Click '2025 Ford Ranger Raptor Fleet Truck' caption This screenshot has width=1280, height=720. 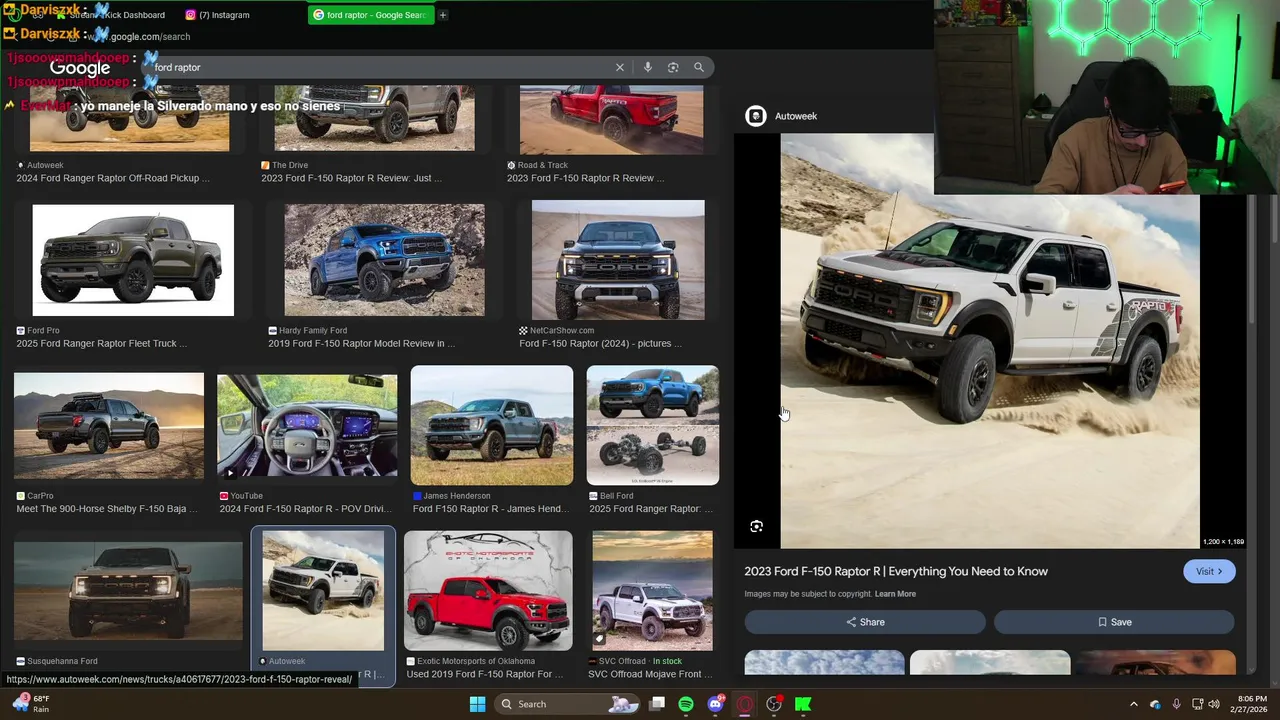pos(101,344)
